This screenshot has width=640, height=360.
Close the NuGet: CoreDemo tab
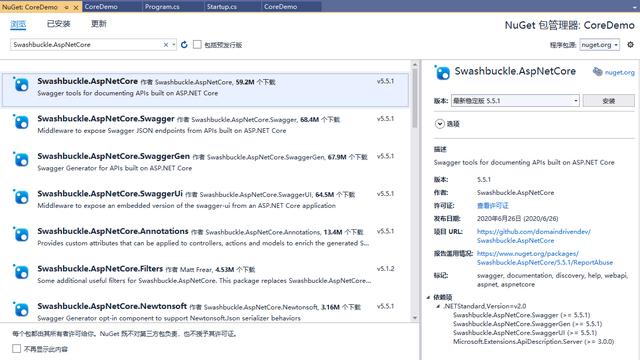[76, 7]
